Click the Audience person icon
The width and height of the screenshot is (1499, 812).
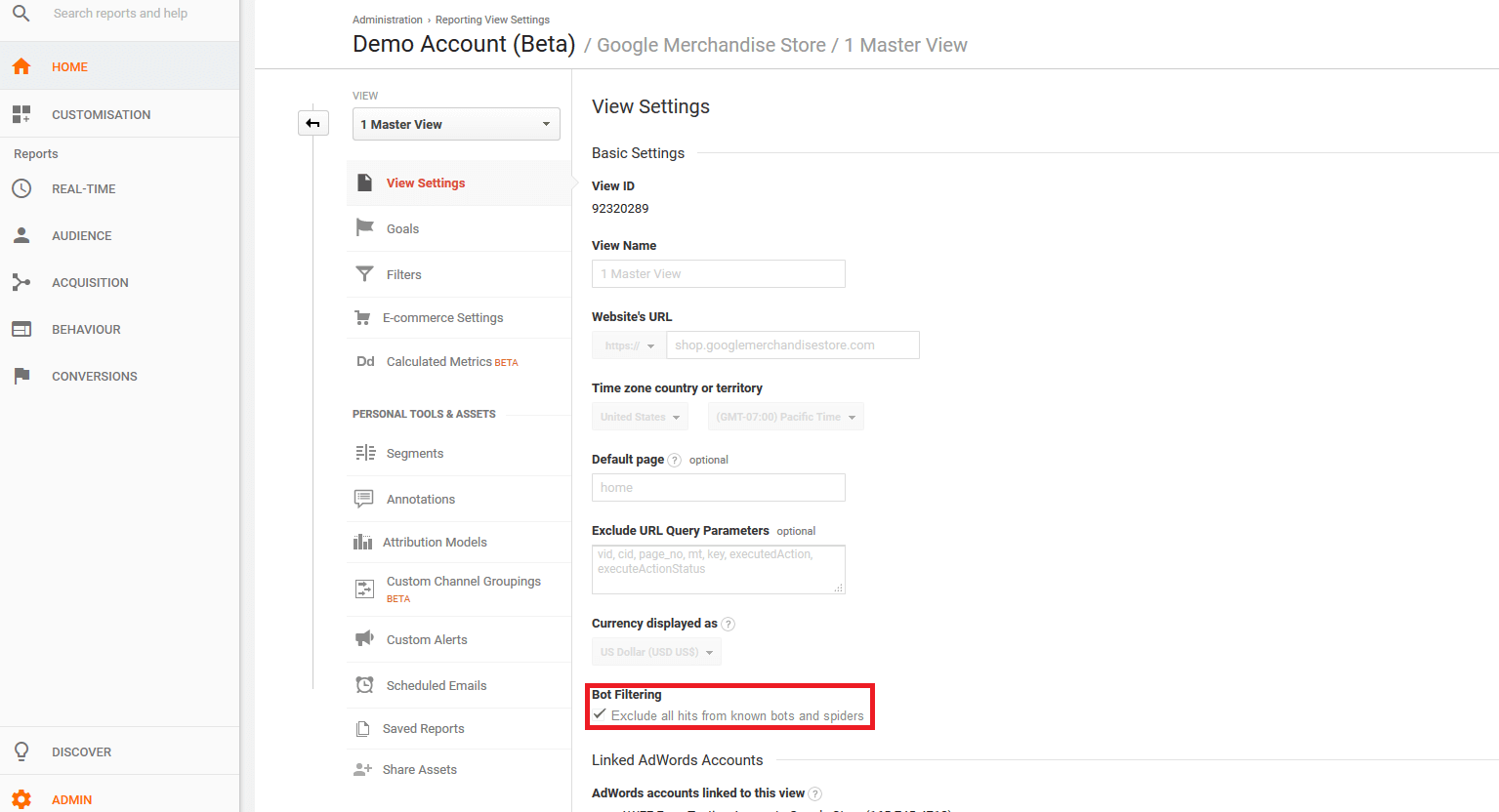coord(21,235)
